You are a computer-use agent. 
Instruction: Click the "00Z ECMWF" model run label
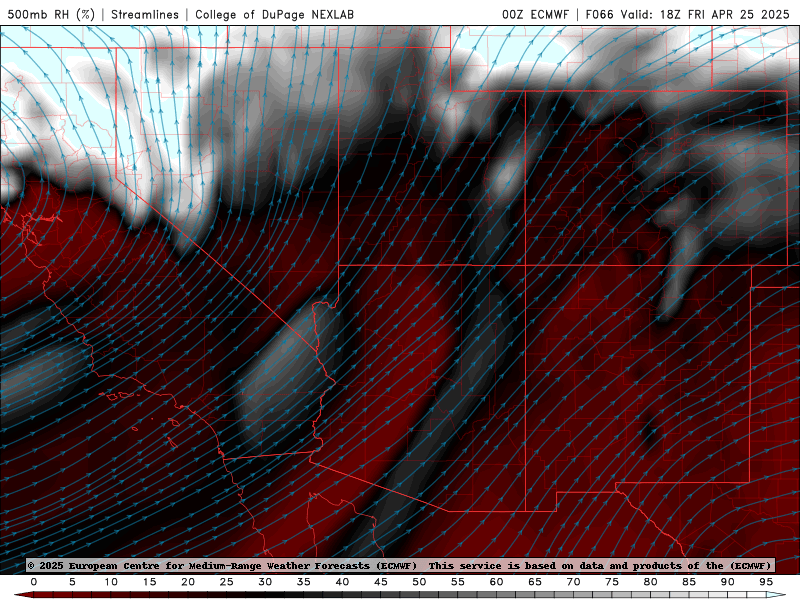pos(535,14)
